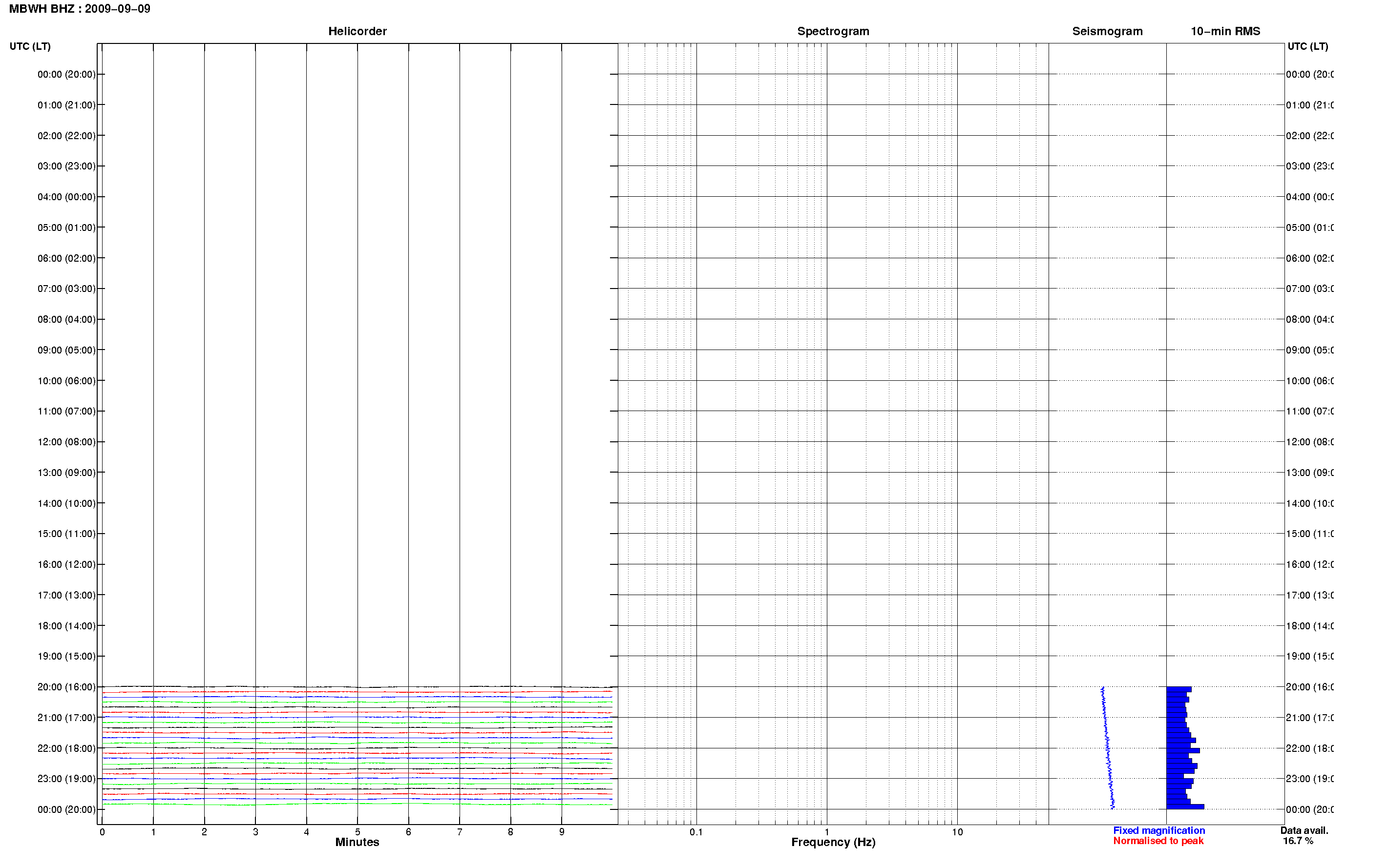Click the title 'MBWH BHZ : 2009-09-09'
1389x868 pixels.
[x=79, y=9]
